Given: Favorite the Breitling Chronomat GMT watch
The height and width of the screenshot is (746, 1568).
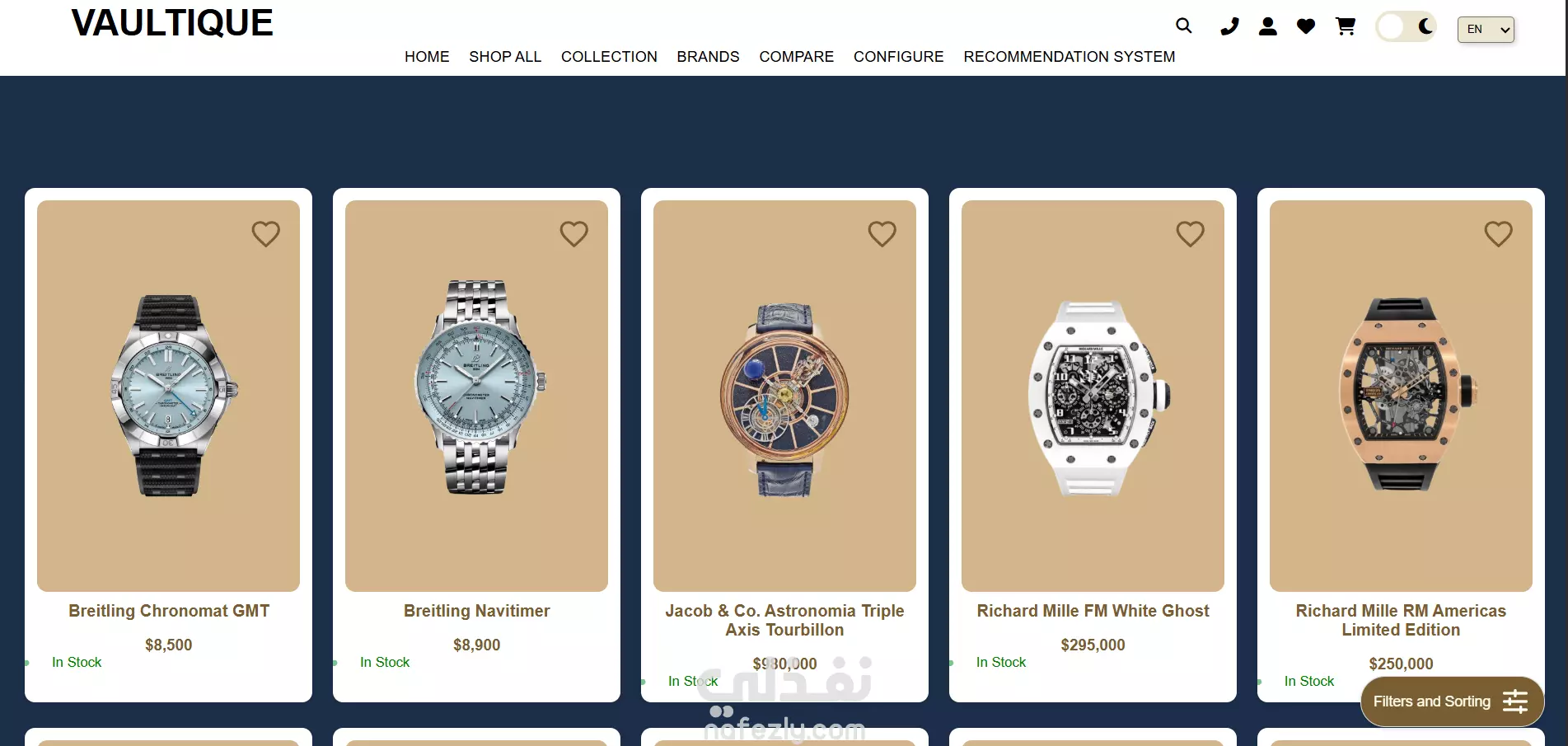Looking at the screenshot, I should (266, 234).
